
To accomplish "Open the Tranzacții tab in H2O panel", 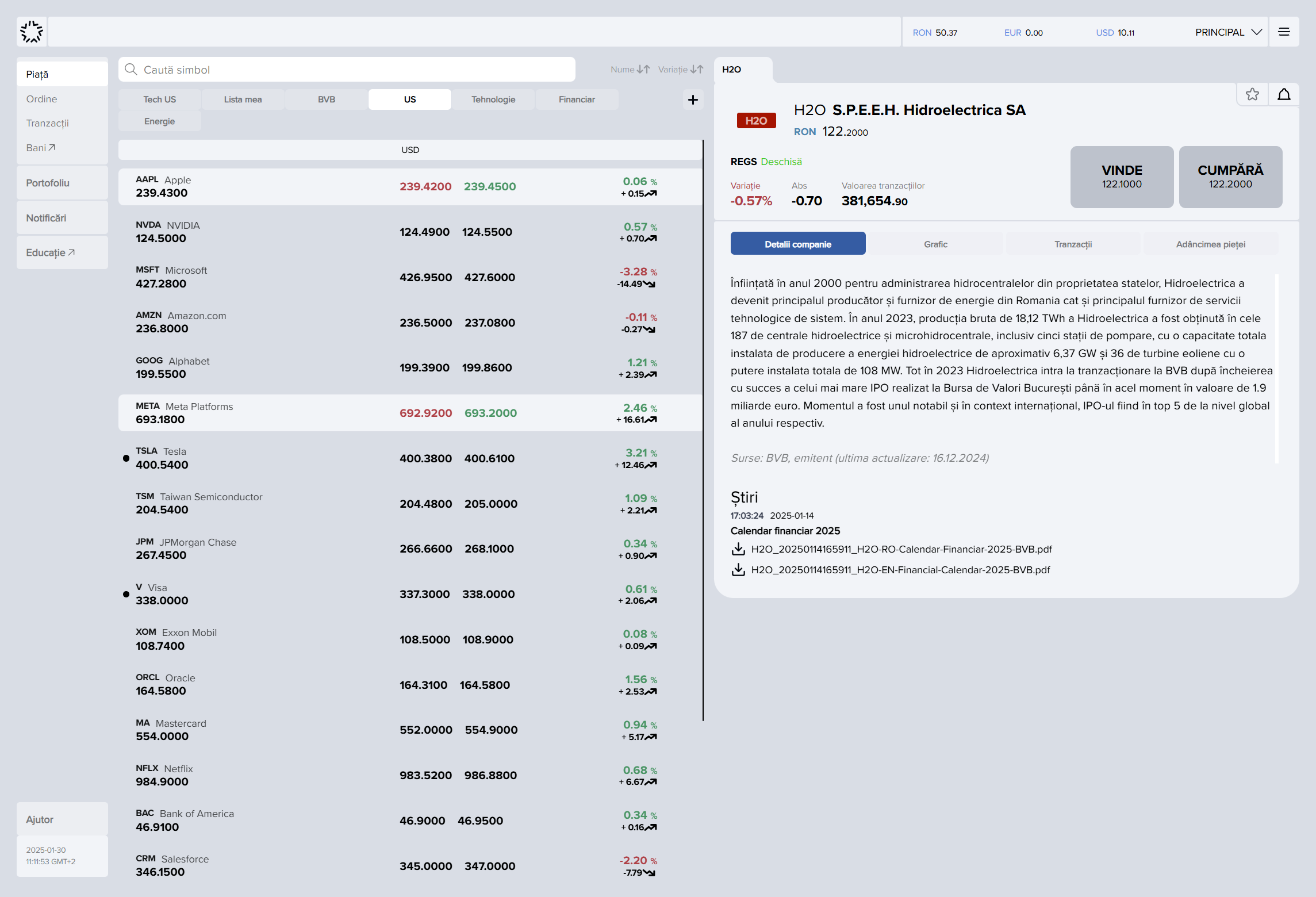I will point(1073,244).
